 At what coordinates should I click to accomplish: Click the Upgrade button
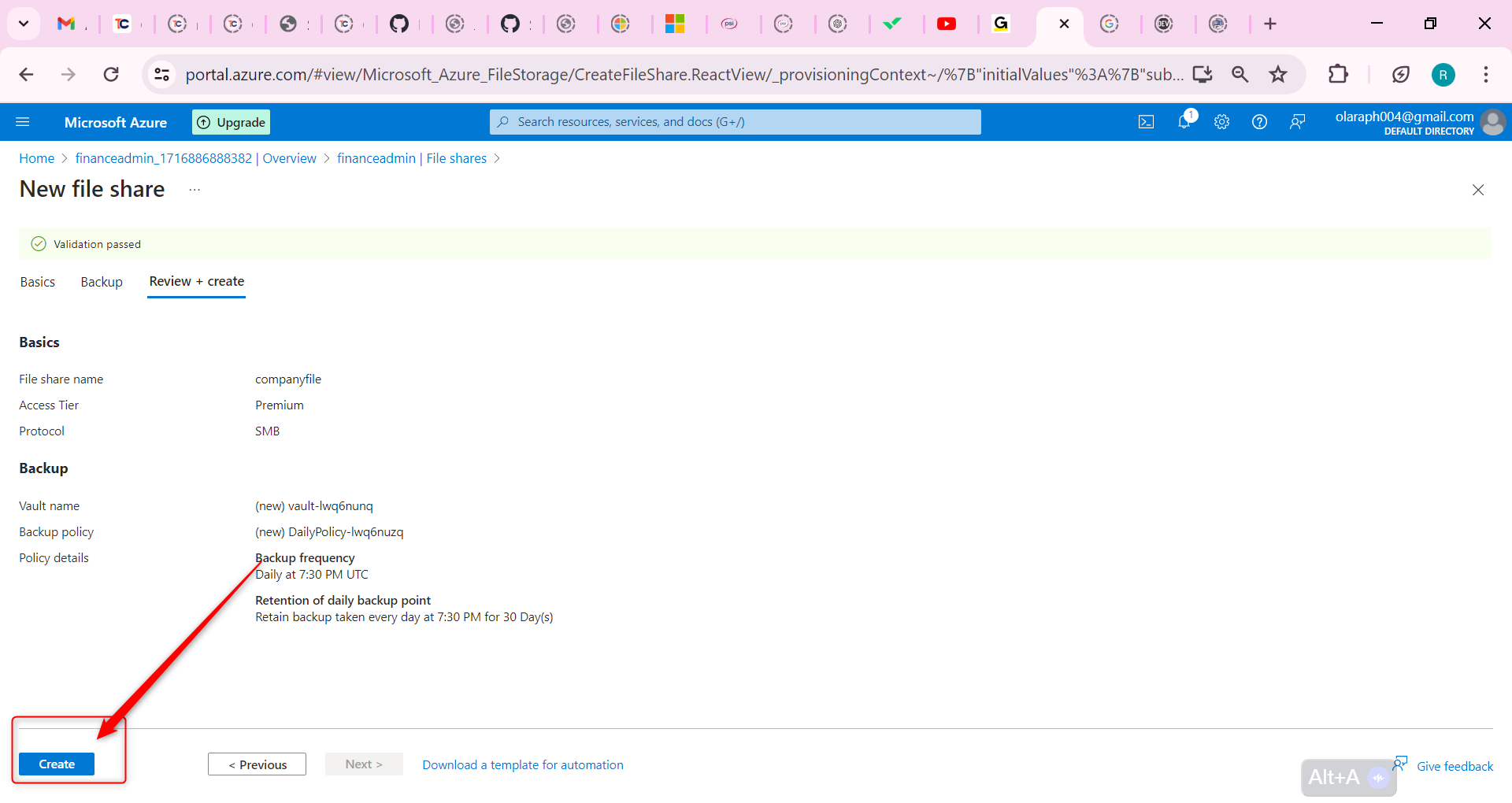[x=232, y=122]
